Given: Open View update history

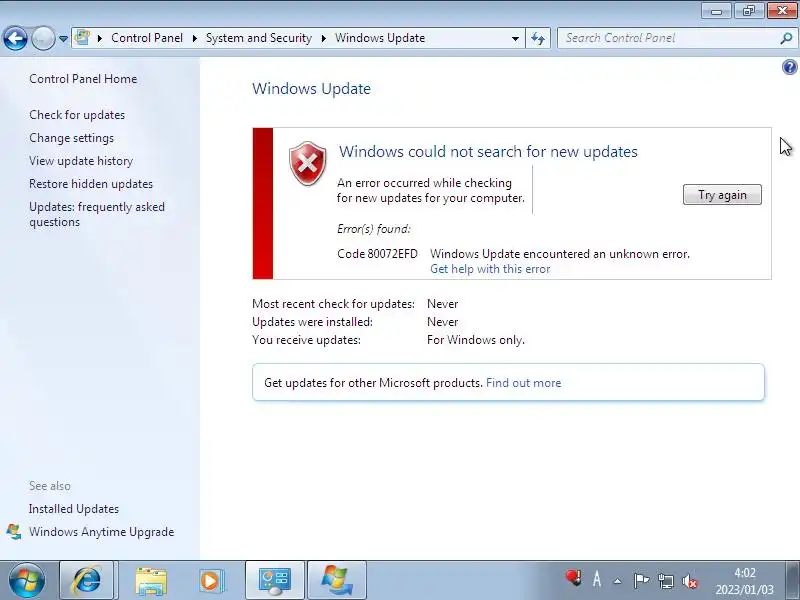Looking at the screenshot, I should click(81, 161).
